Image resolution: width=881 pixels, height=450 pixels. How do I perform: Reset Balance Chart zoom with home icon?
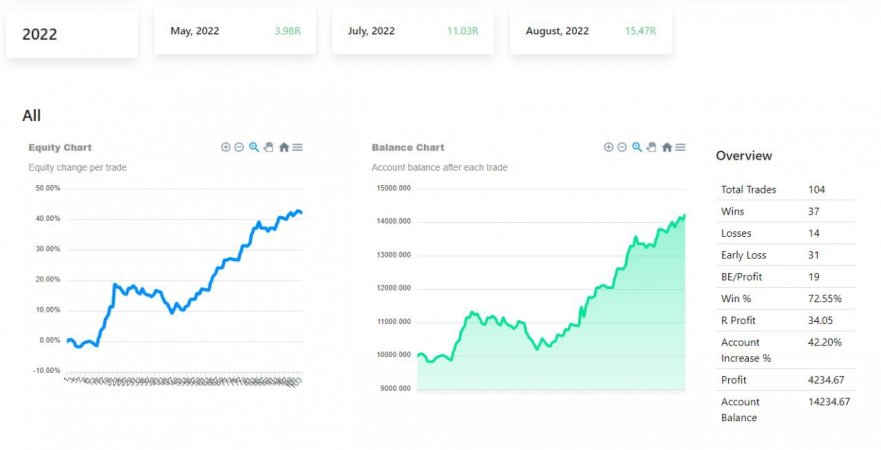point(667,147)
